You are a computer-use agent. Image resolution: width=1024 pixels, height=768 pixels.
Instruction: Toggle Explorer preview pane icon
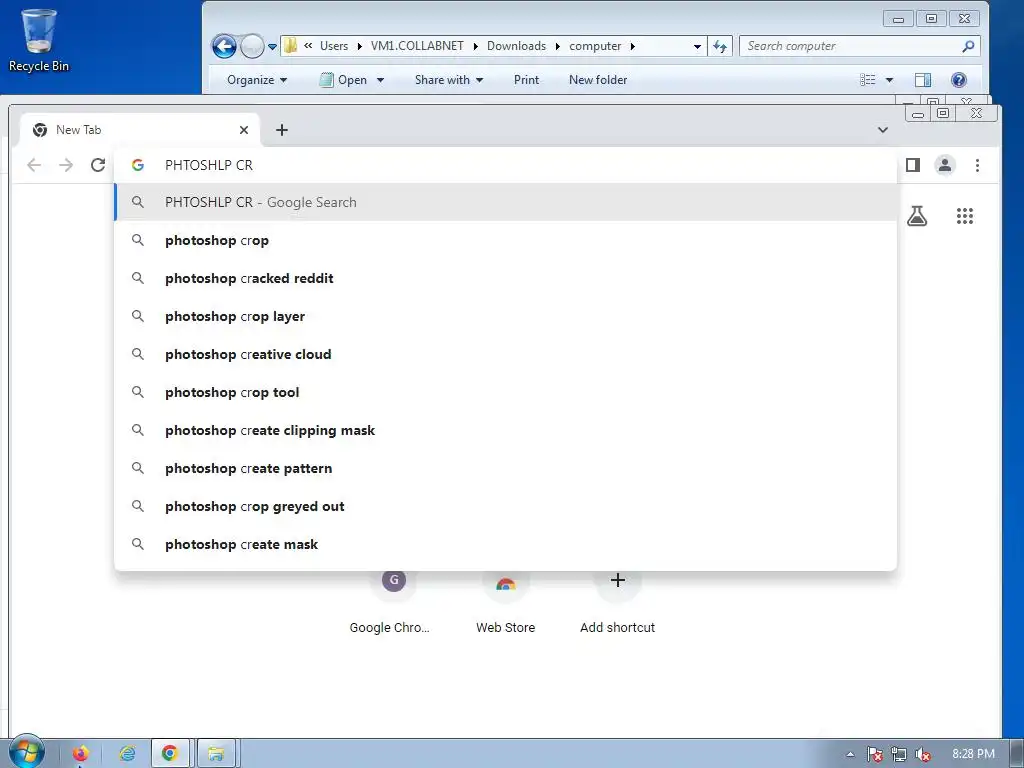[x=923, y=80]
